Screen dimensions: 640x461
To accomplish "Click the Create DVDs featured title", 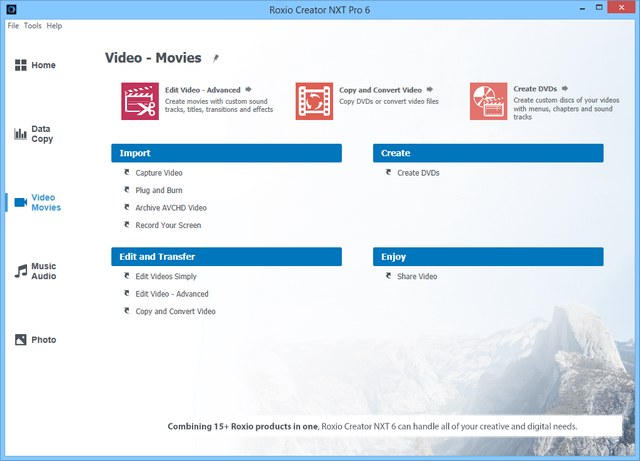I will click(x=535, y=89).
